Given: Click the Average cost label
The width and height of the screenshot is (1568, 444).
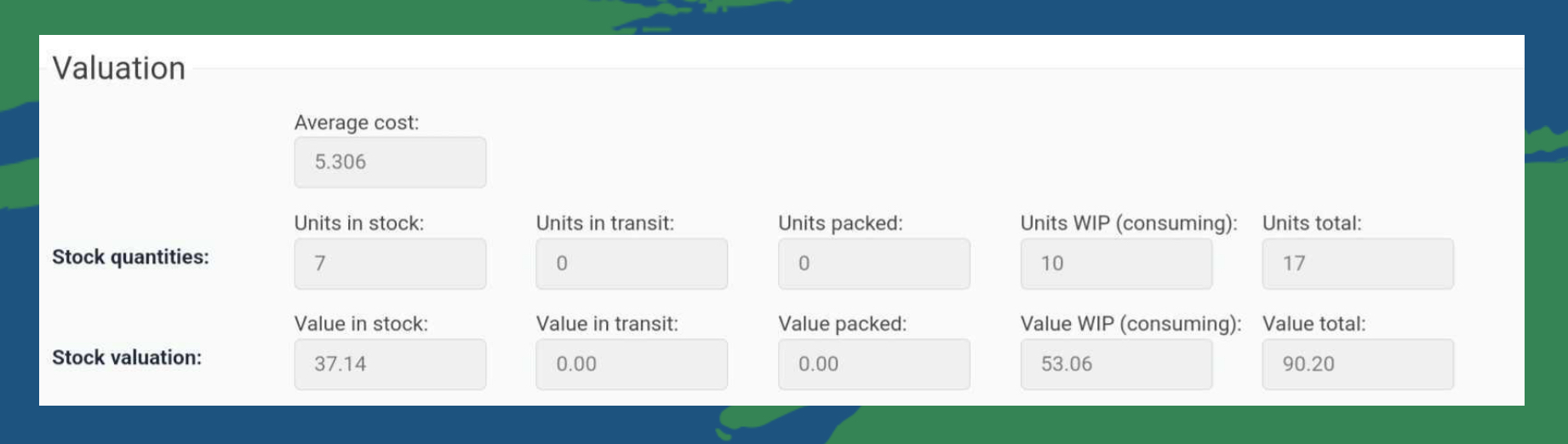Looking at the screenshot, I should tap(357, 123).
